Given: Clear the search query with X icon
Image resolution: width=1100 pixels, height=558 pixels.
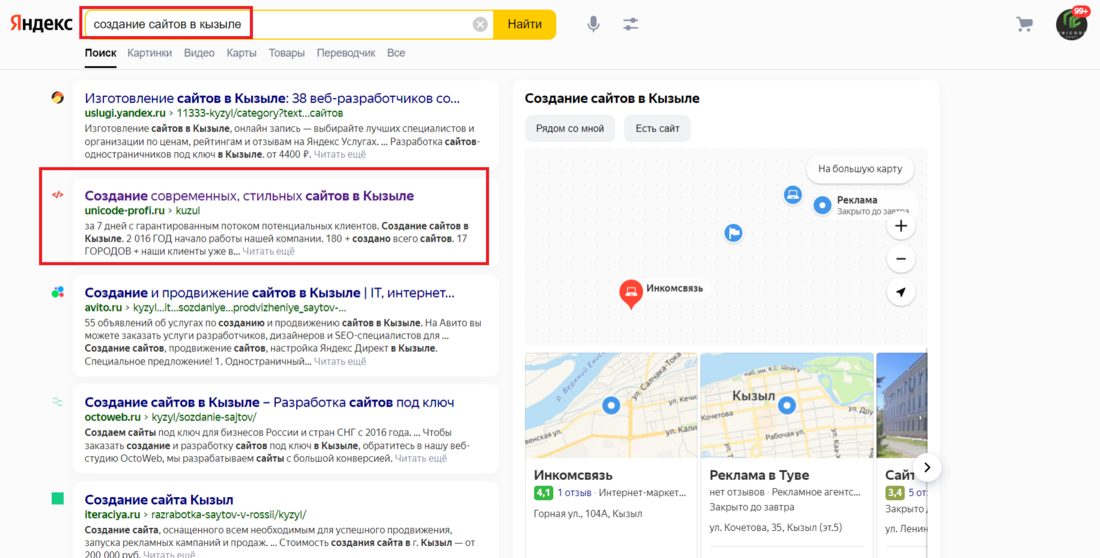Looking at the screenshot, I should (x=480, y=25).
